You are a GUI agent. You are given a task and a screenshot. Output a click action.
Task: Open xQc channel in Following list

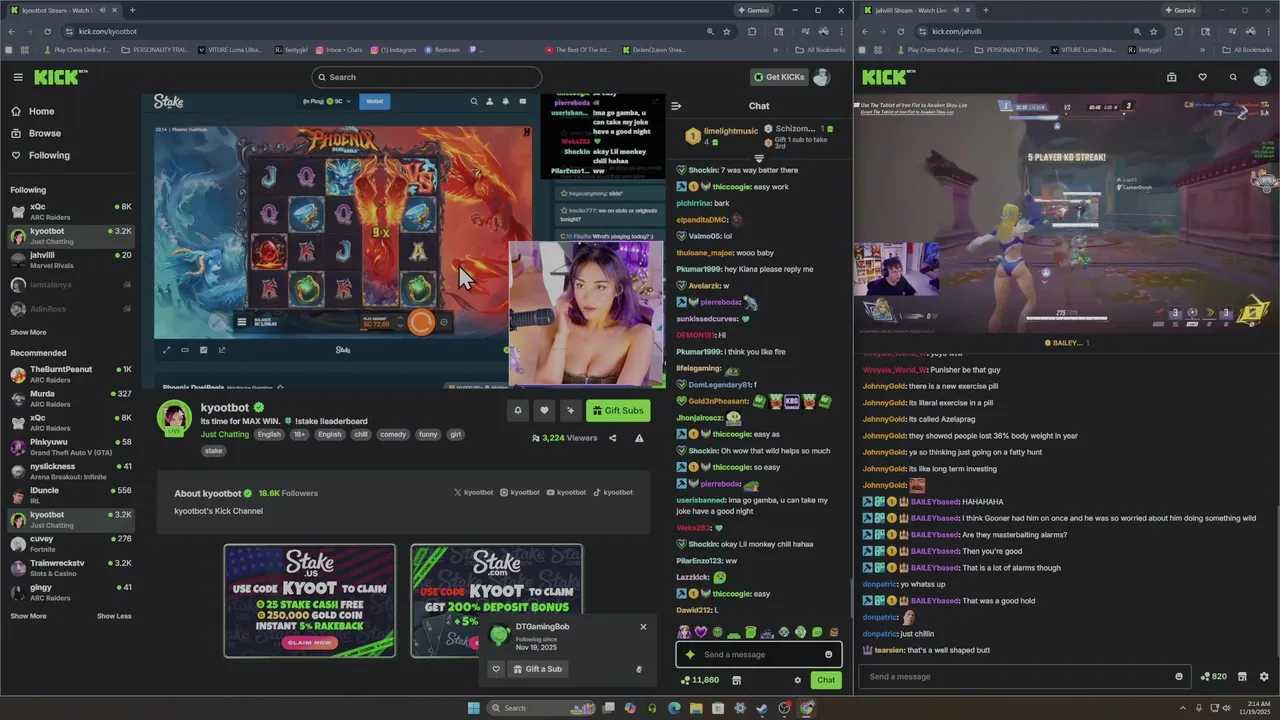tap(70, 211)
